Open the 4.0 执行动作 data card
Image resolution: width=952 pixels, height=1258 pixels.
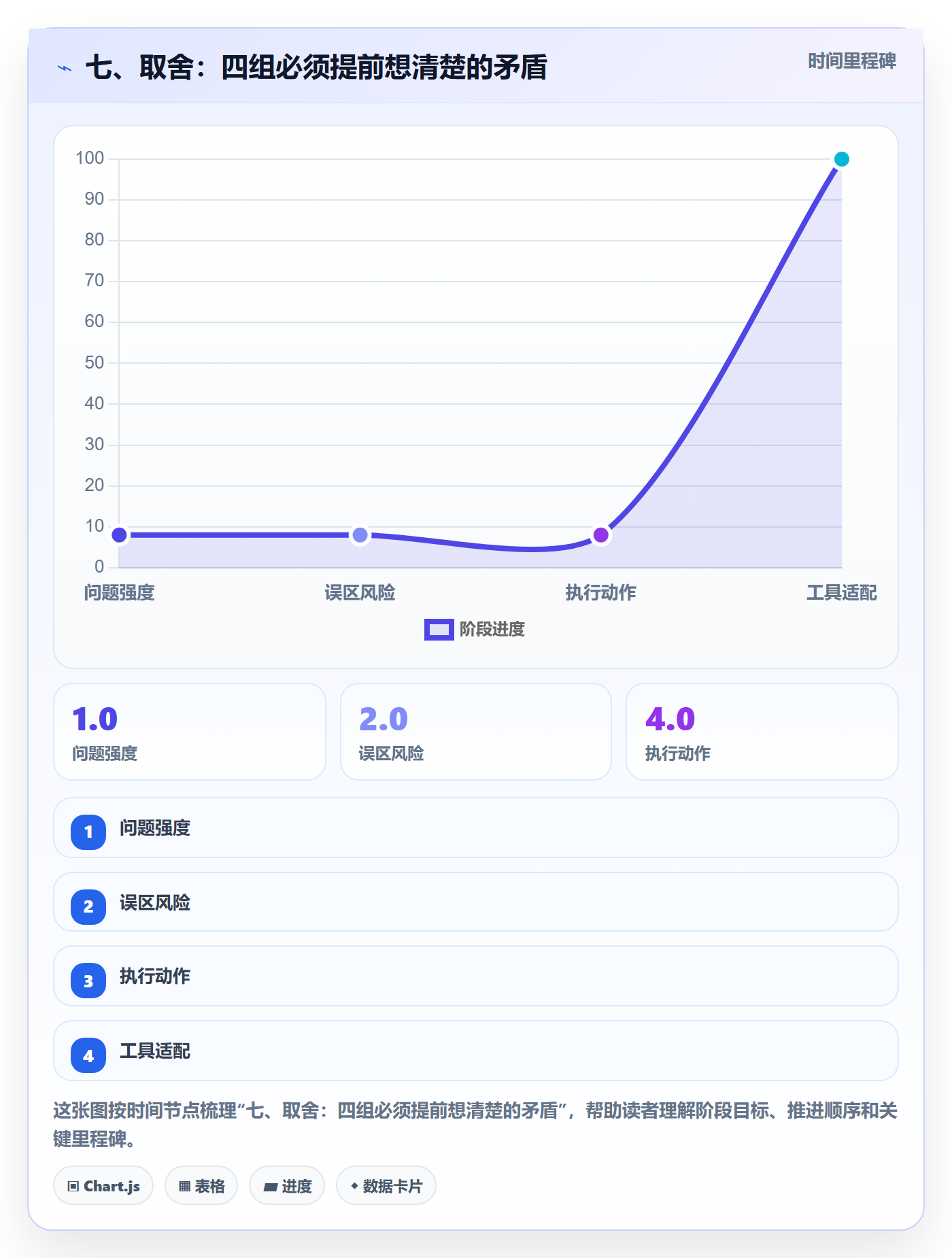point(762,732)
